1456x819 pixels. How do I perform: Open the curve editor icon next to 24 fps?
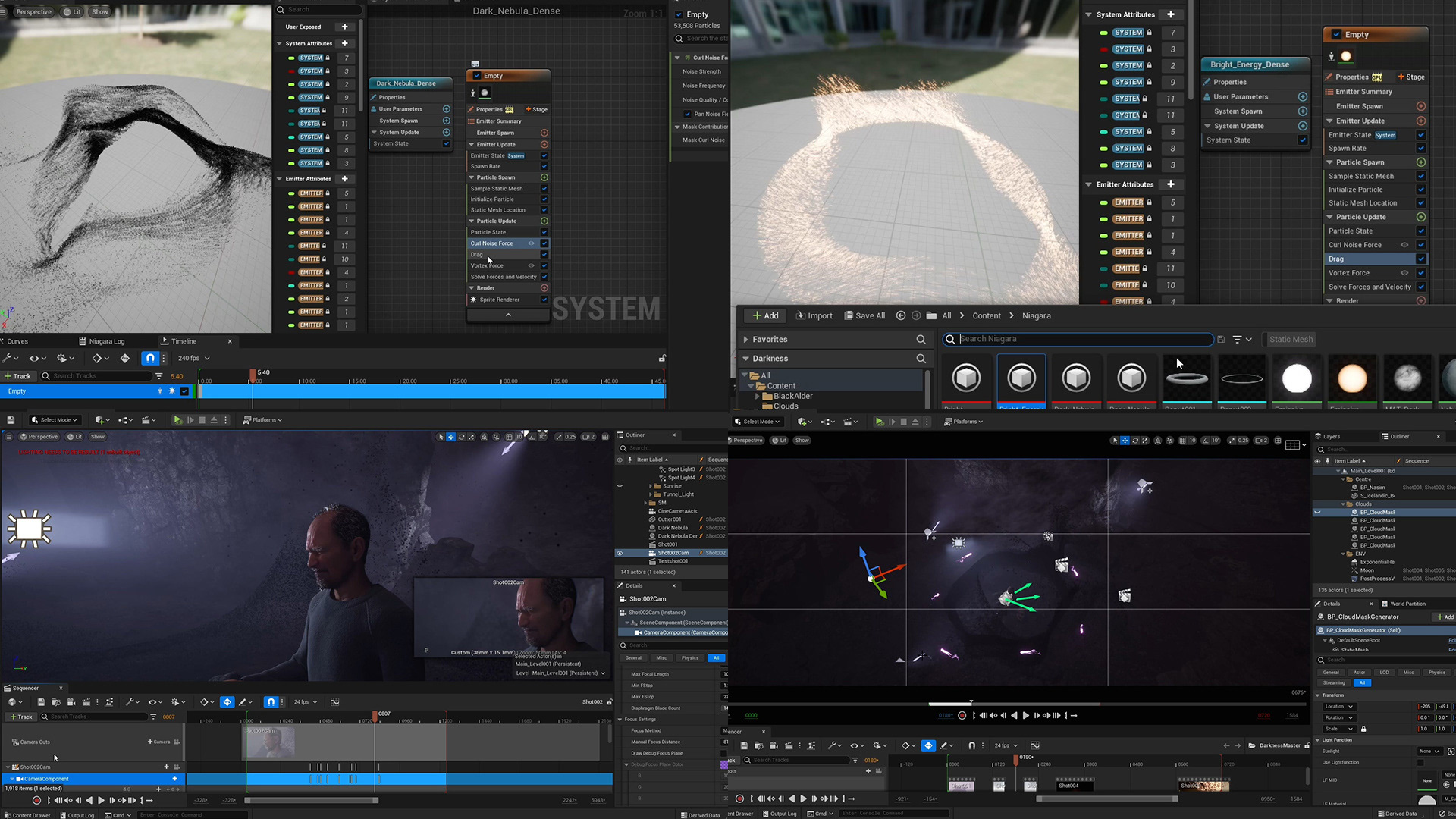(335, 702)
